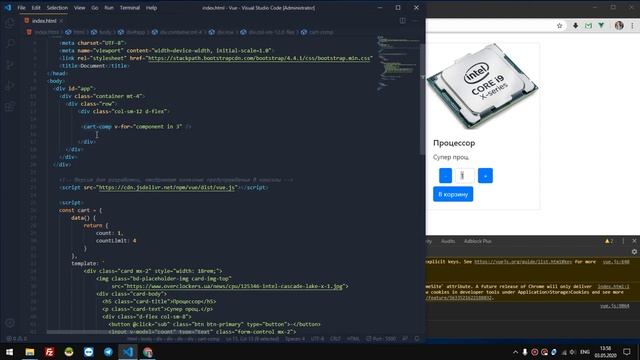Open the vuejs.org guide link in console

coord(523,262)
